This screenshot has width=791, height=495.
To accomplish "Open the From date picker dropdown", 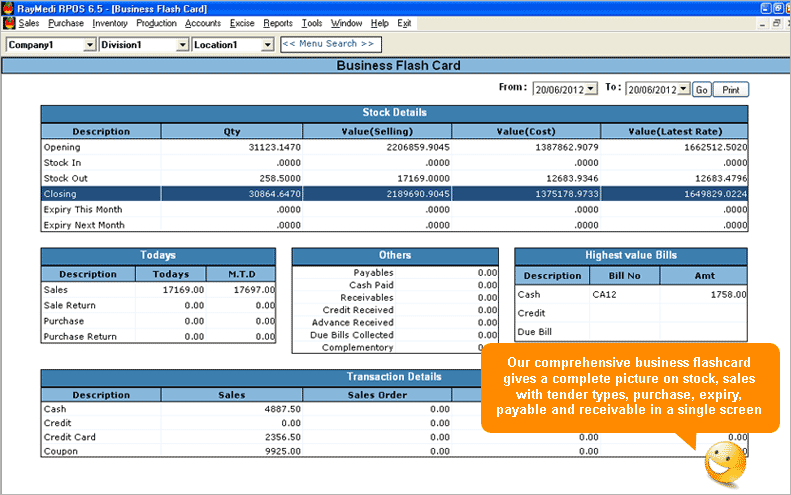I will [590, 89].
